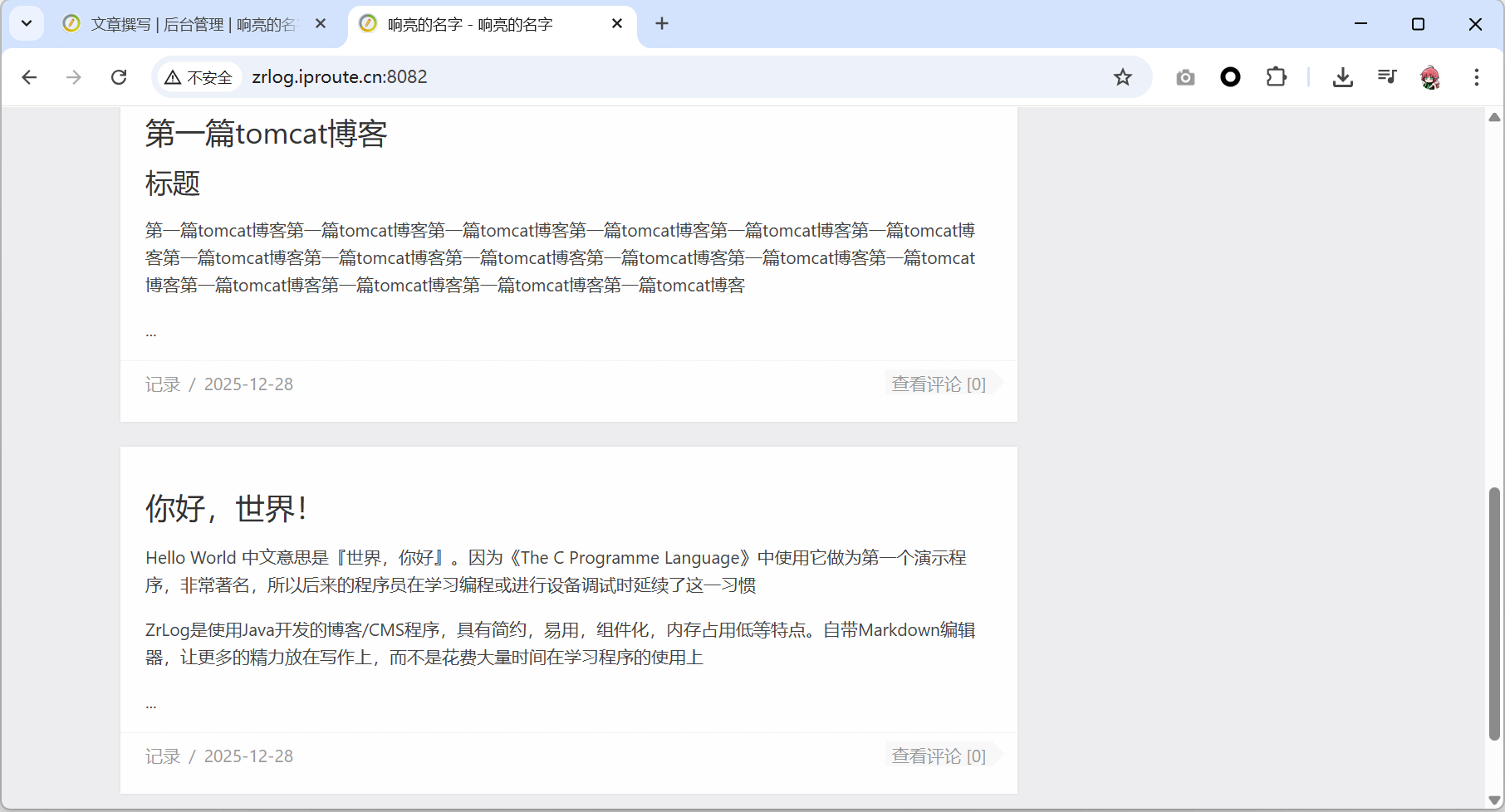The image size is (1505, 812).
Task: Open the media controls icon
Action: [1387, 77]
